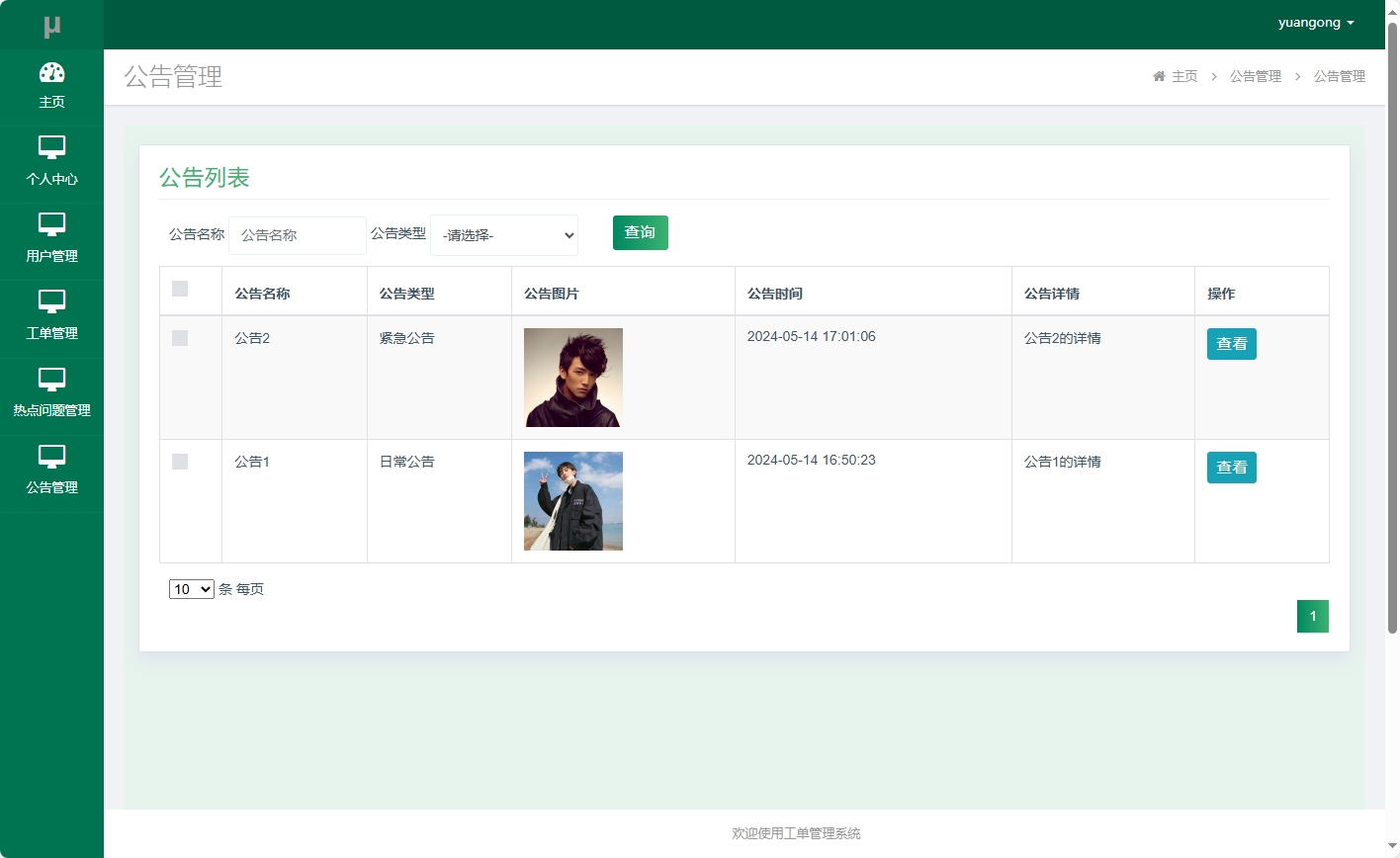Click 主页 link in the breadcrumb
Viewport: 1400px width, 858px height.
(x=1183, y=75)
